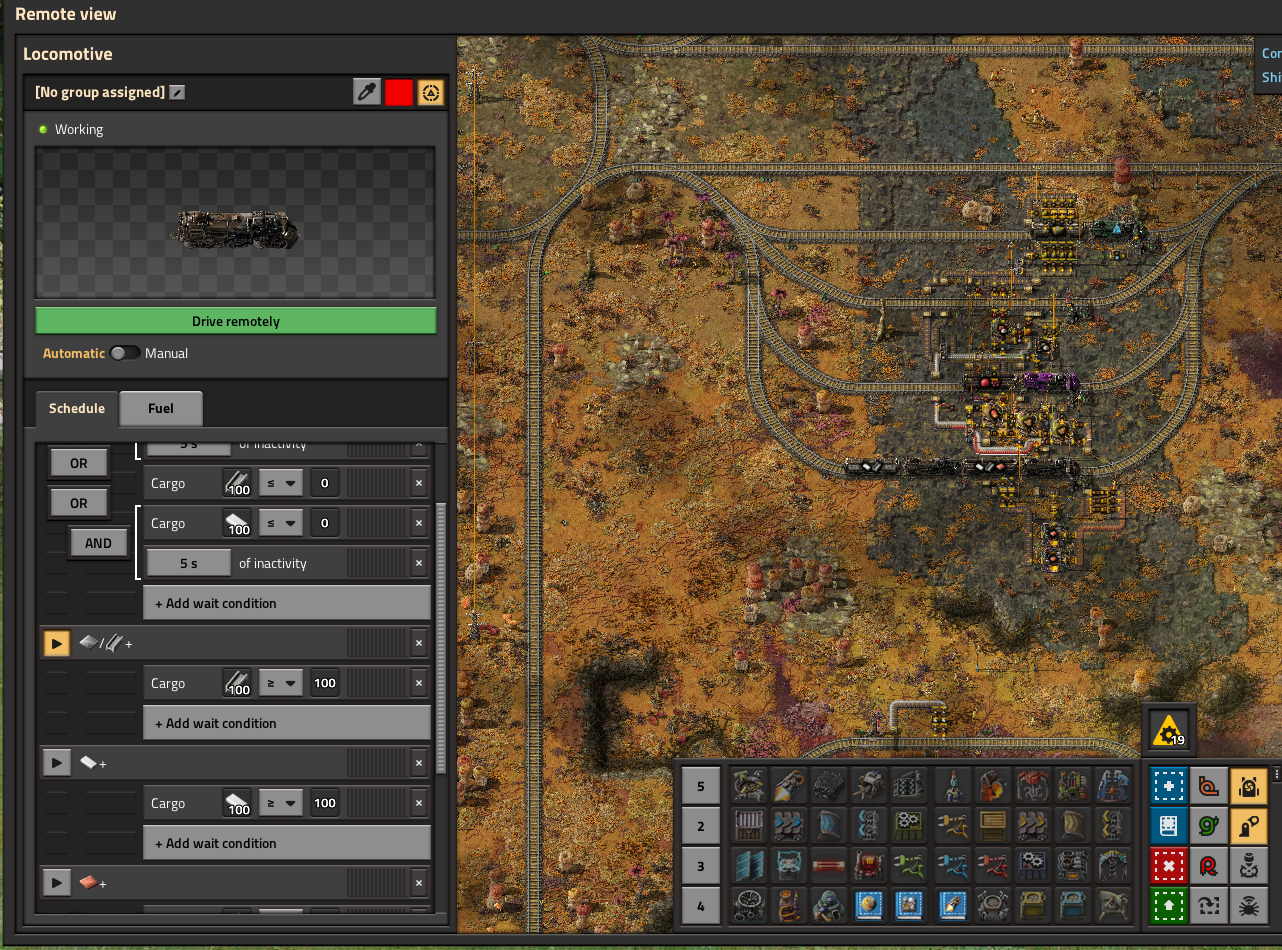Open the red locomotive color swatch
Screen dimensions: 1282x950
pyautogui.click(x=399, y=93)
